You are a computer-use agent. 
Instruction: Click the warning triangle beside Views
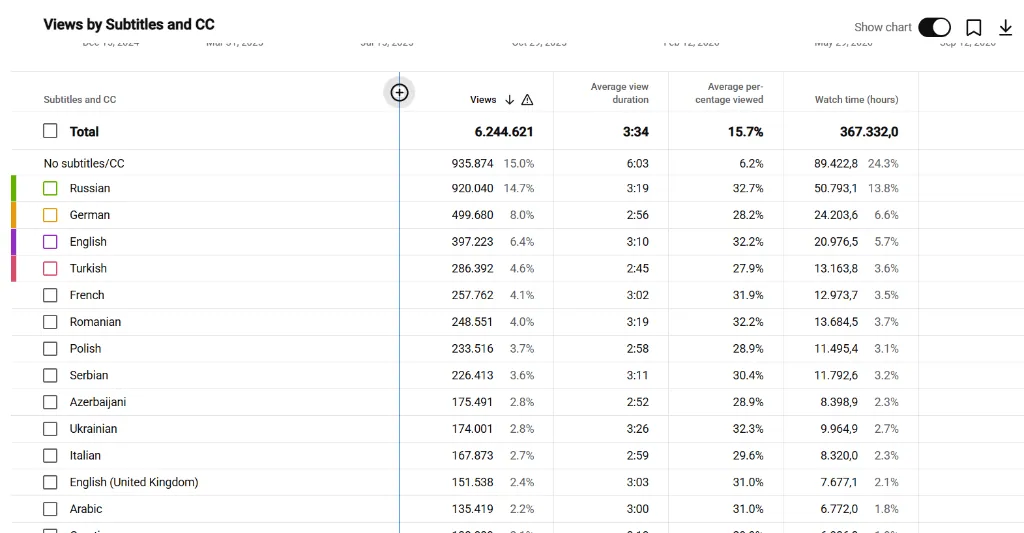coord(527,100)
